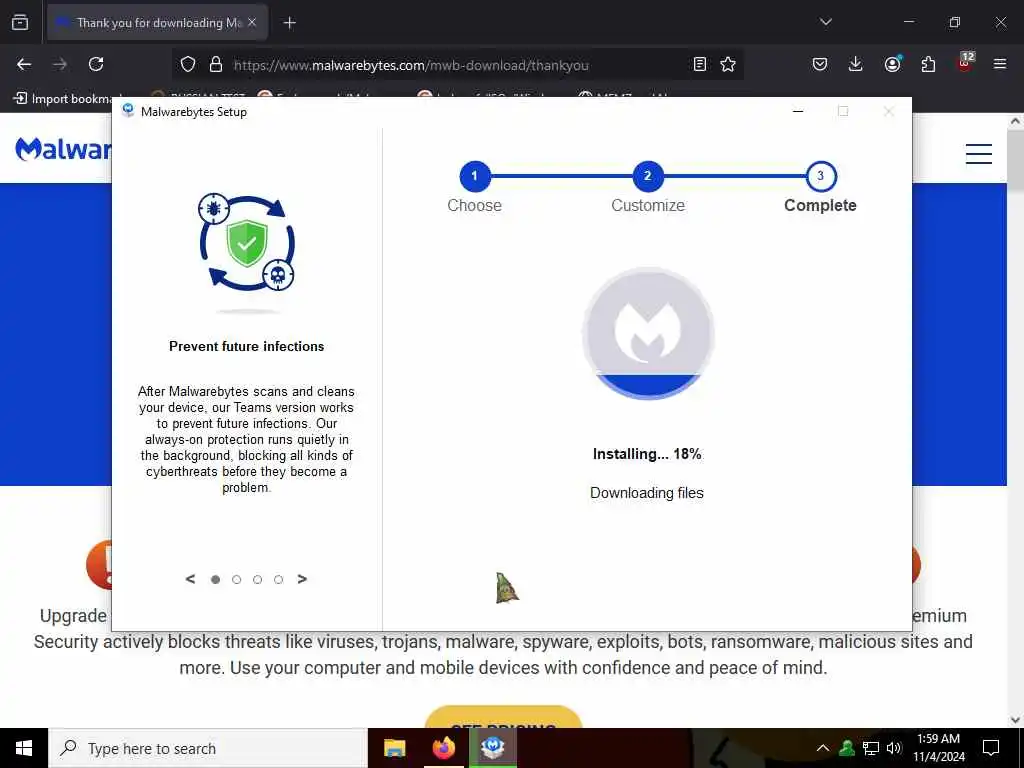Click the green user tray icon
The height and width of the screenshot is (768, 1024).
pos(847,748)
